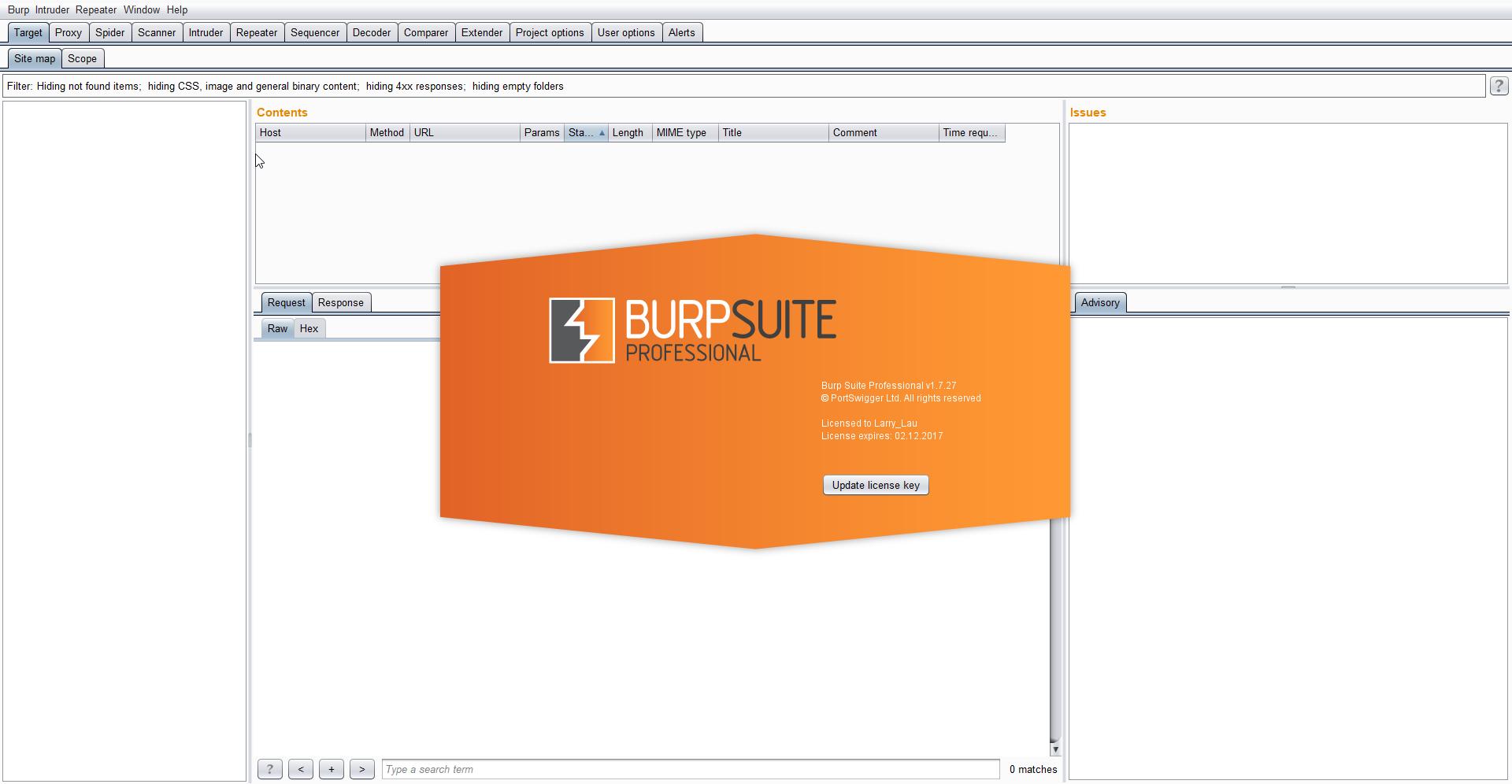Click the 0 matches label
This screenshot has width=1512, height=784.
point(1033,770)
